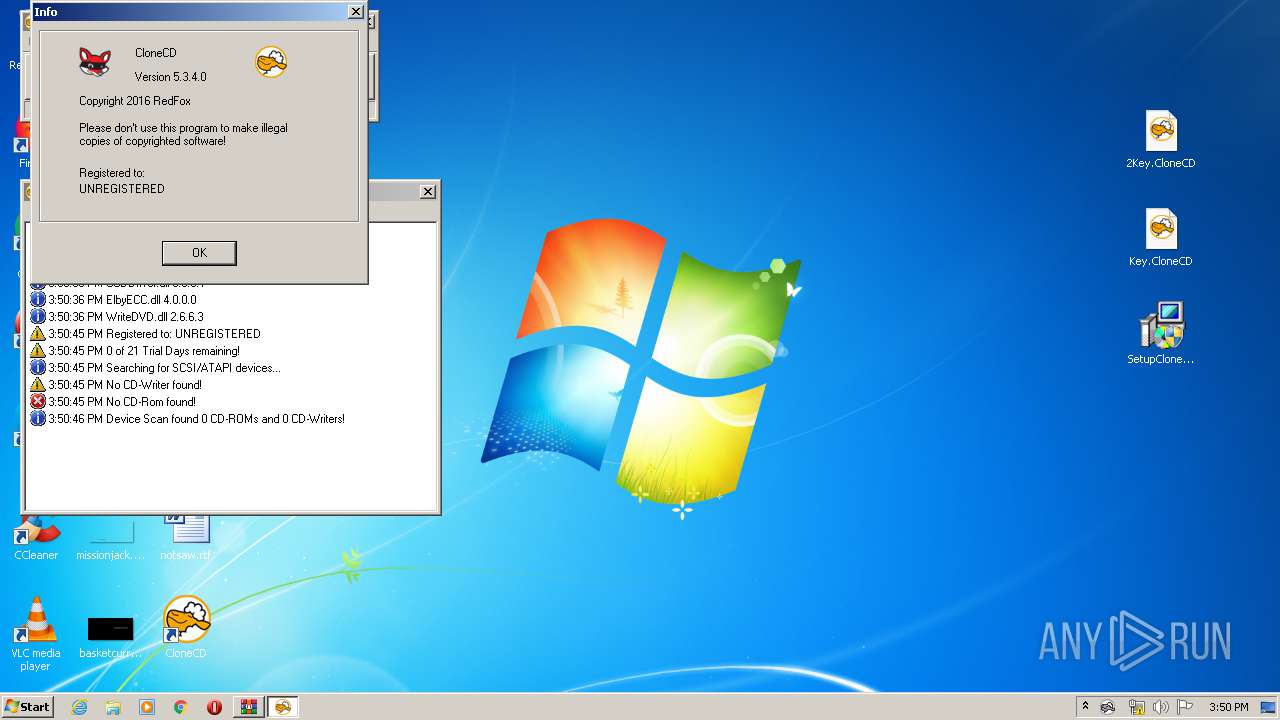Click warning icon beside '0 of 21 Trial Days'

38,351
